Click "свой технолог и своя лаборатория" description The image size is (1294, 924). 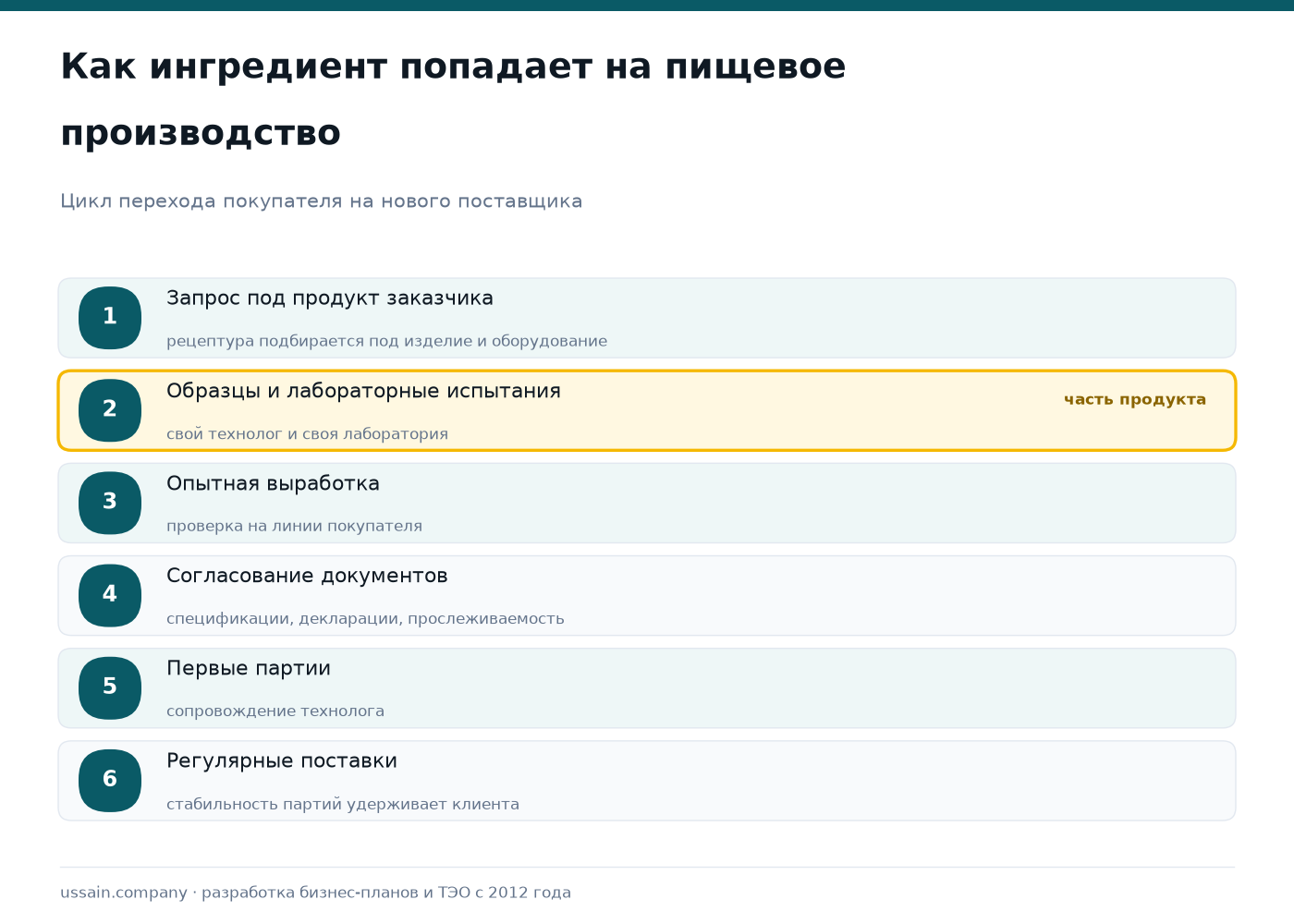point(307,433)
